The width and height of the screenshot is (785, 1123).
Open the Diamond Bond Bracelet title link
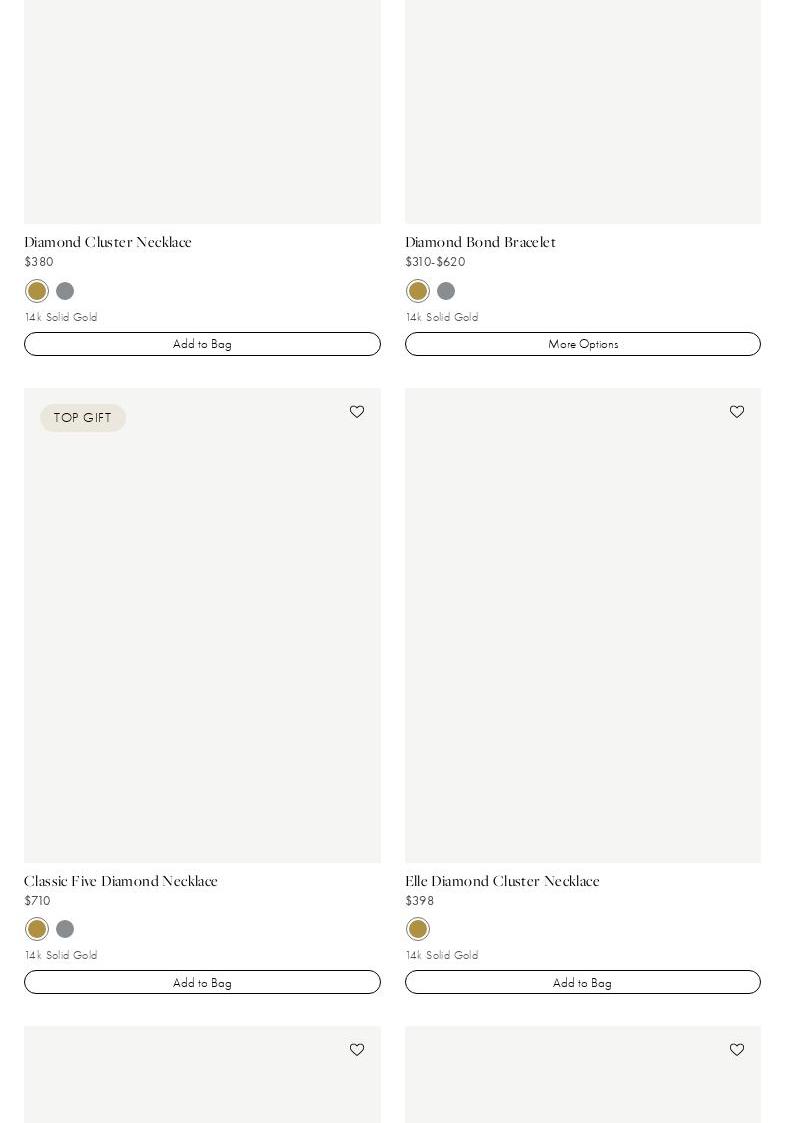[480, 242]
